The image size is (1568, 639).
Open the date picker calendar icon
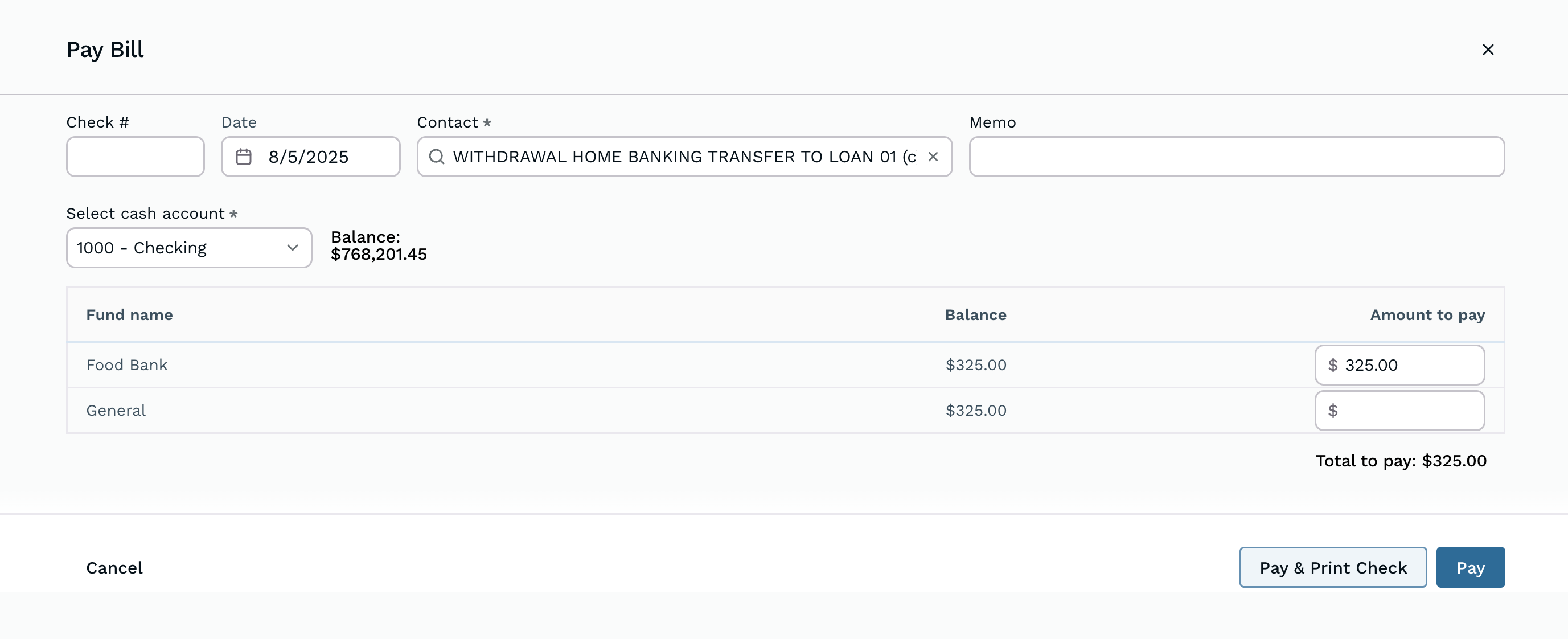pyautogui.click(x=244, y=157)
